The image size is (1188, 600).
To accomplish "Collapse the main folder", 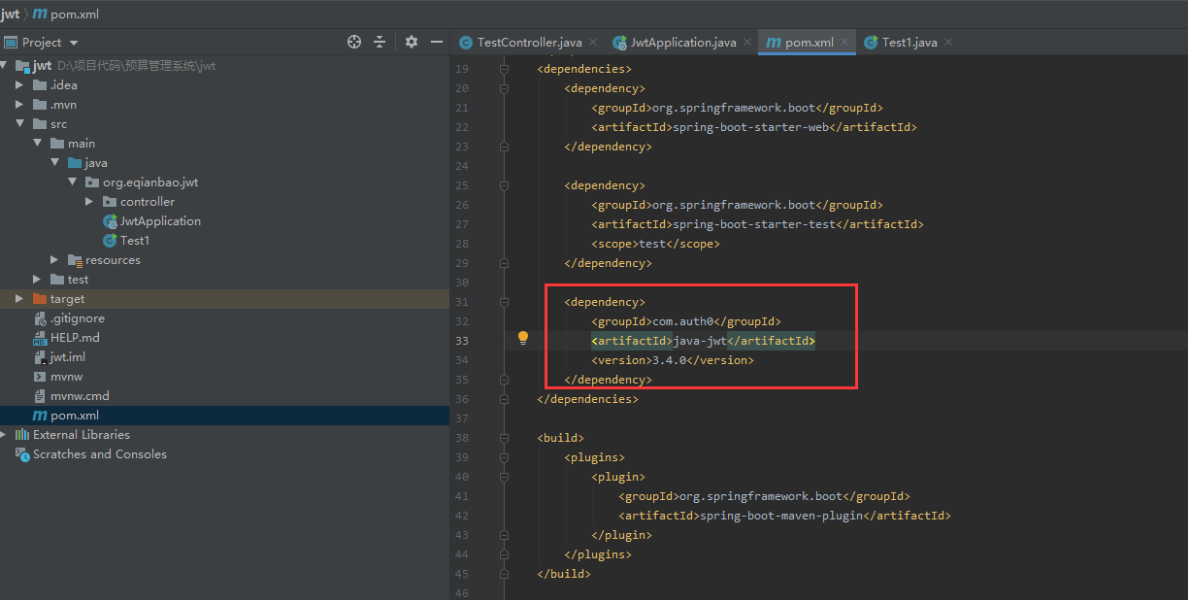I will (x=37, y=143).
